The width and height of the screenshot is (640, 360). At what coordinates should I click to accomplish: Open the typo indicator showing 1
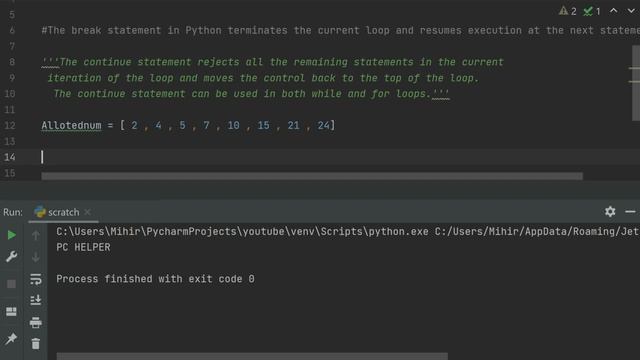pos(592,11)
